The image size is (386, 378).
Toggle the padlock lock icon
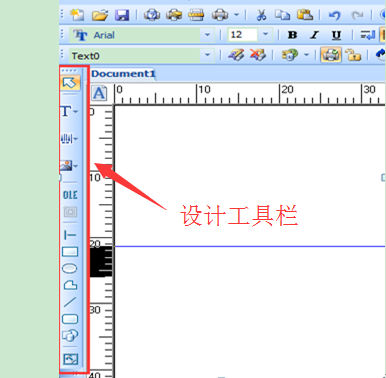click(353, 55)
